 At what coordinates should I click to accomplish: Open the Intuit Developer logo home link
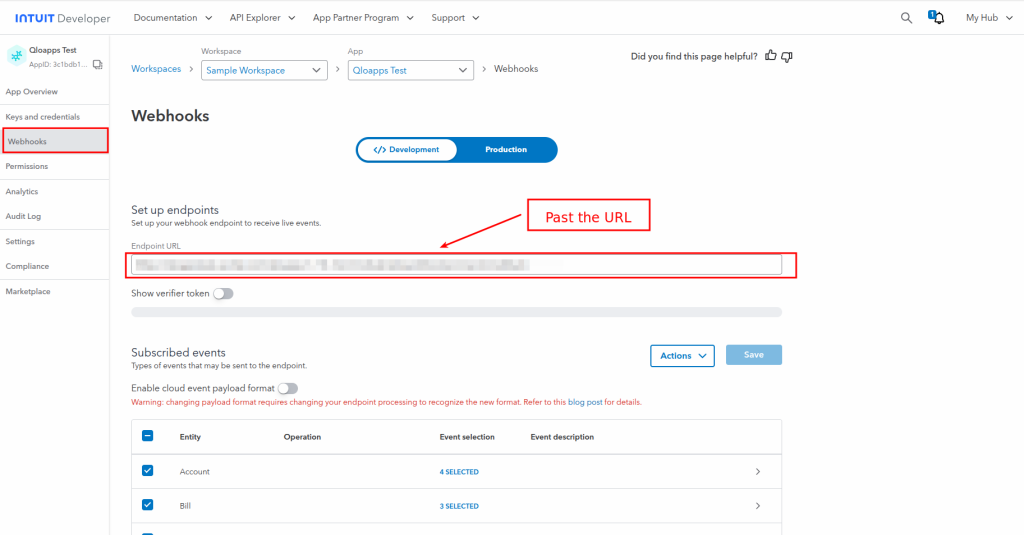[63, 18]
